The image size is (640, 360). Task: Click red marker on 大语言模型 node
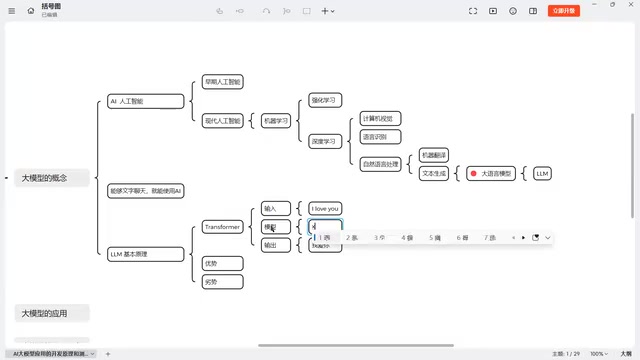point(473,173)
